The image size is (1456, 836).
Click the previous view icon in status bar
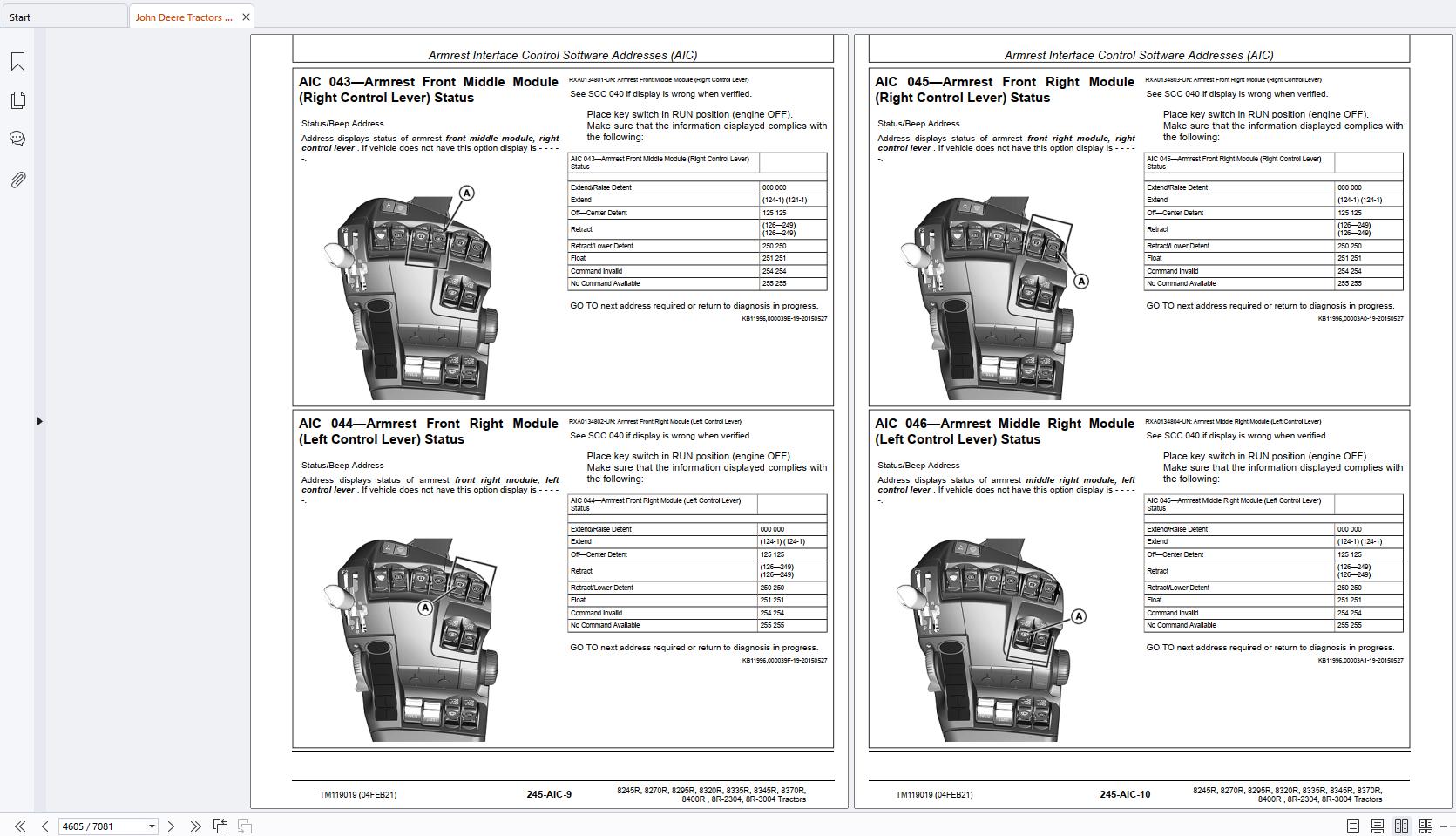tap(220, 826)
